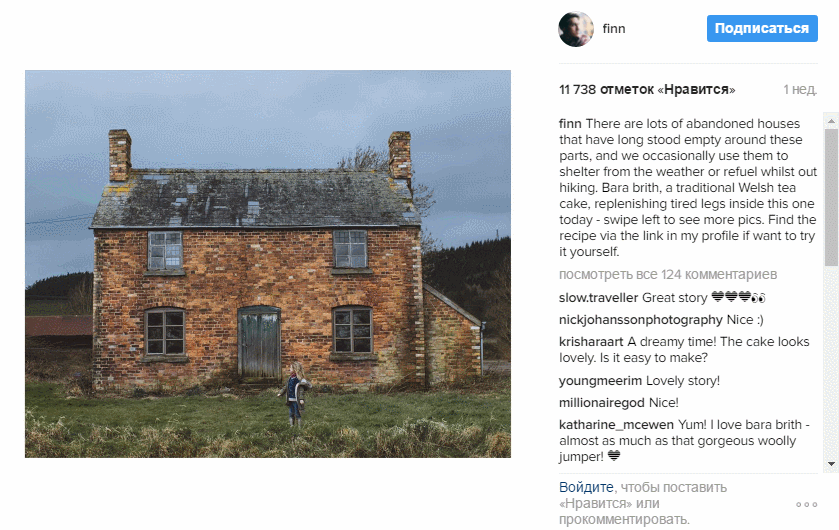Screen dimensions: 839x530
Task: Open youngmeerim commenter profile
Action: tap(600, 381)
